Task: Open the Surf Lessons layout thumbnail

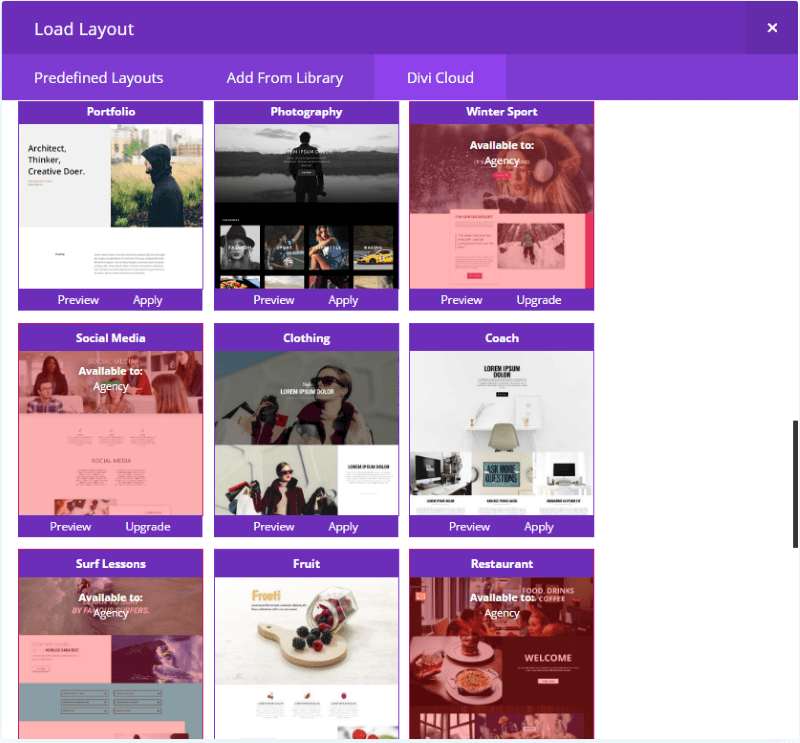Action: [110, 657]
